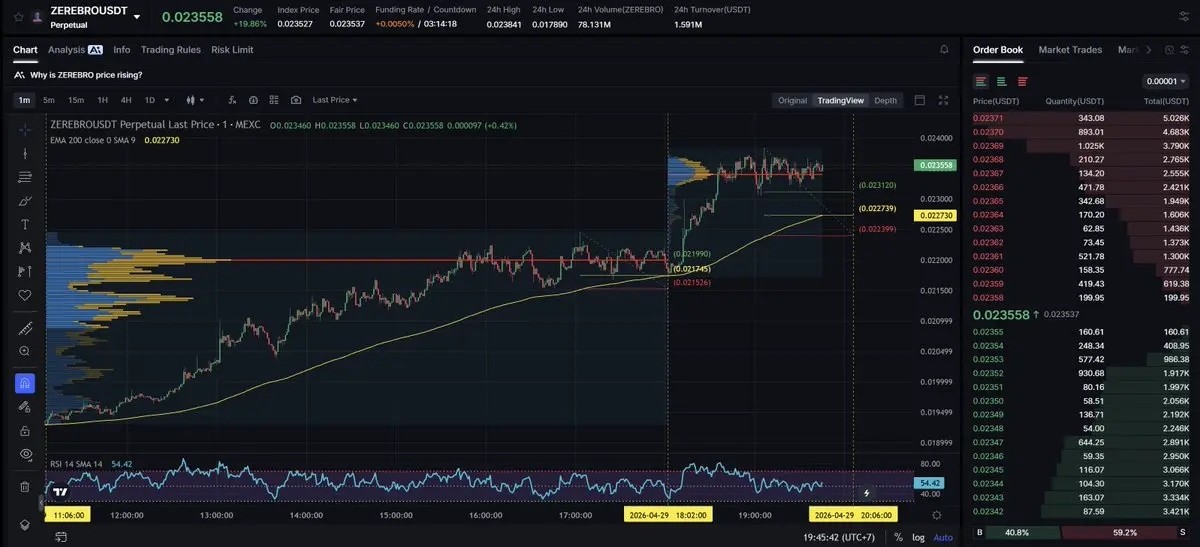The width and height of the screenshot is (1200, 547).
Task: Switch to the 1H timeframe
Action: (102, 100)
